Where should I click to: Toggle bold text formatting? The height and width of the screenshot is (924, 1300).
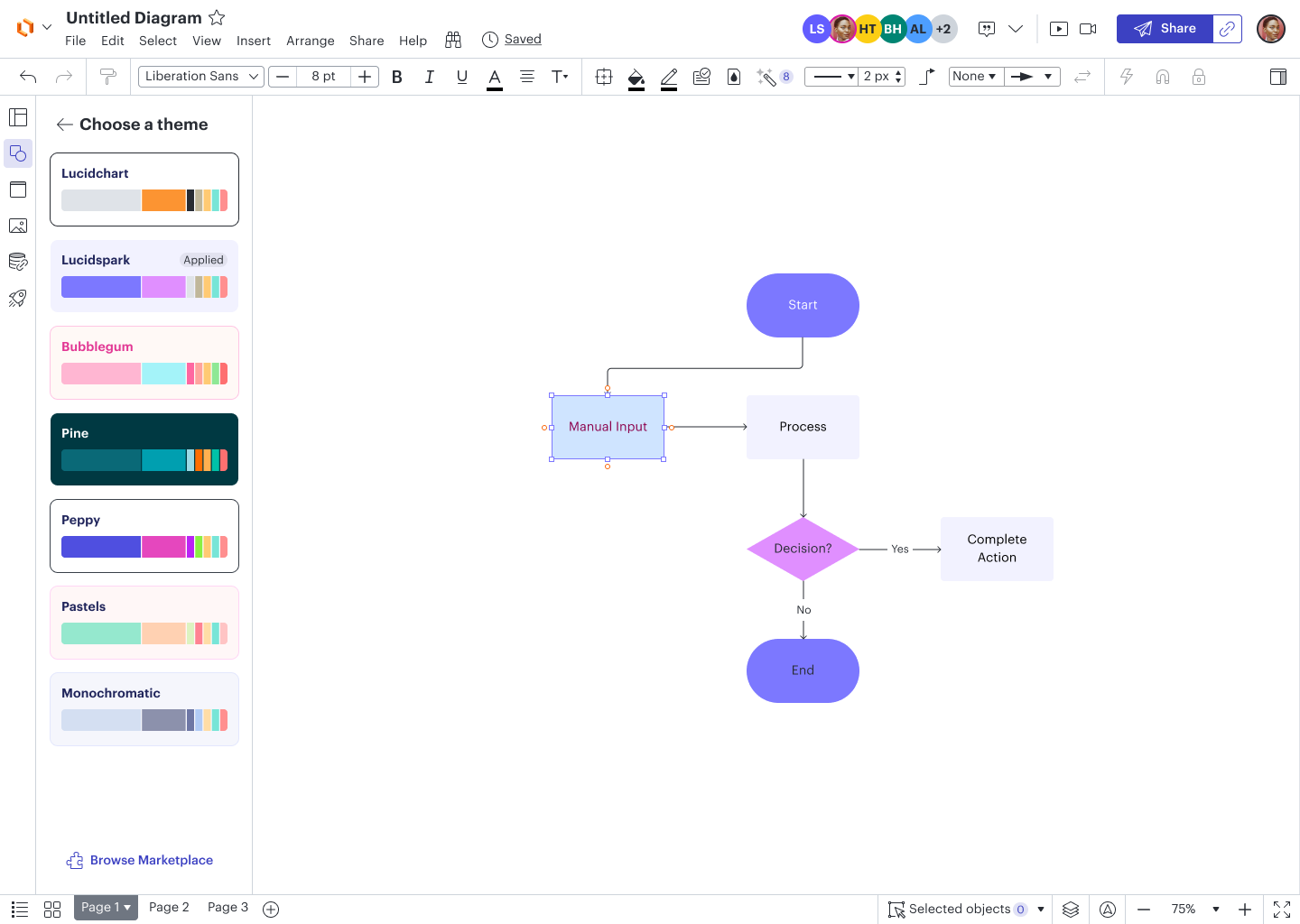click(397, 77)
